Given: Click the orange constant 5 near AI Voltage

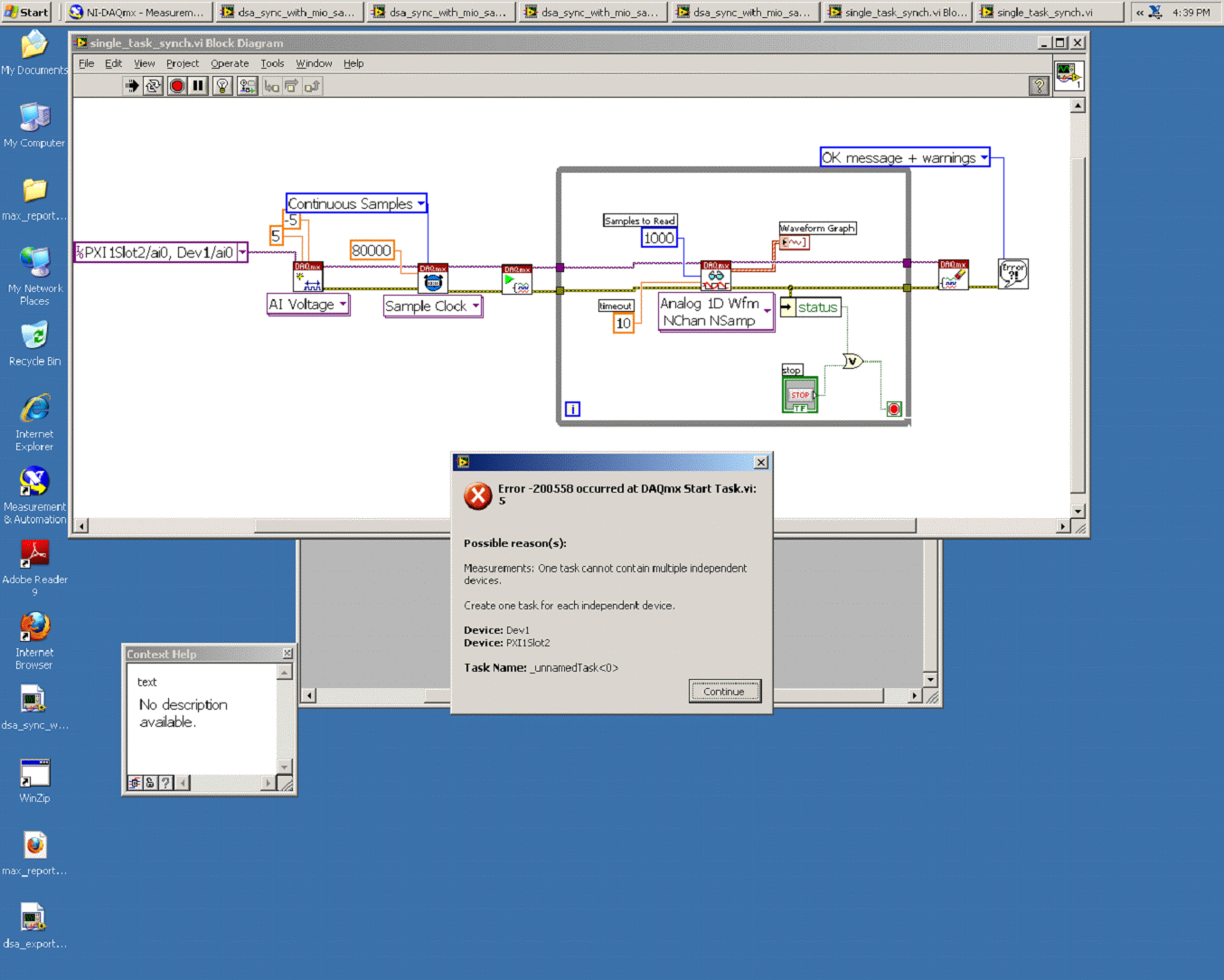Looking at the screenshot, I should coord(276,236).
